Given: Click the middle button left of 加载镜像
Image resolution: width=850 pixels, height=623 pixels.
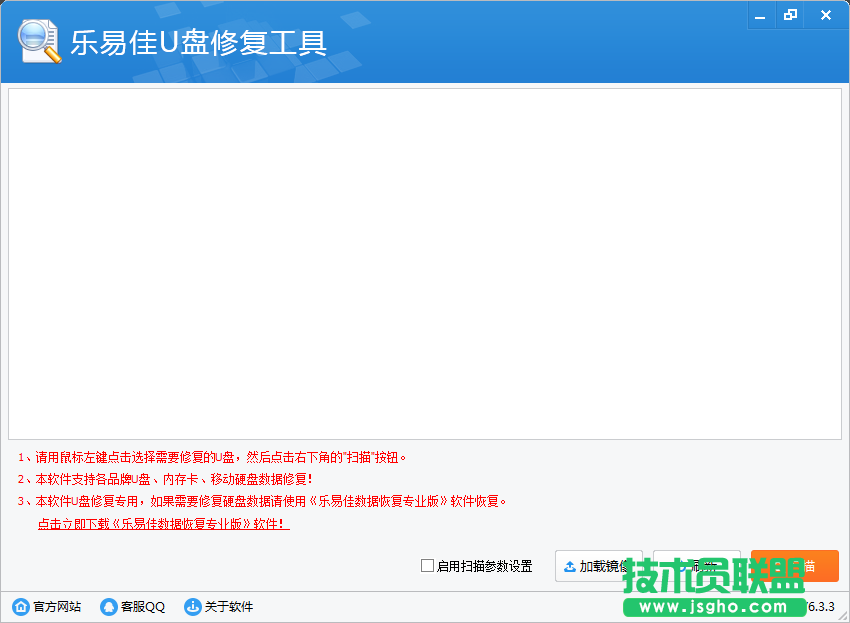Looking at the screenshot, I should click(x=697, y=564).
